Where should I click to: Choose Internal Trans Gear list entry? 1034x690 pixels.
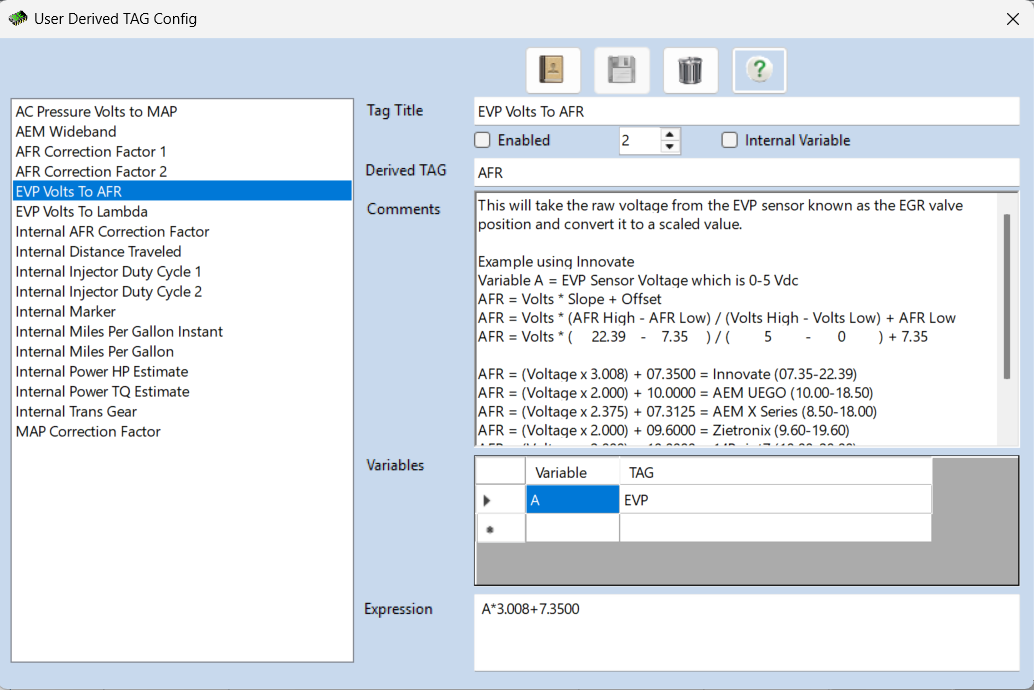(x=76, y=411)
